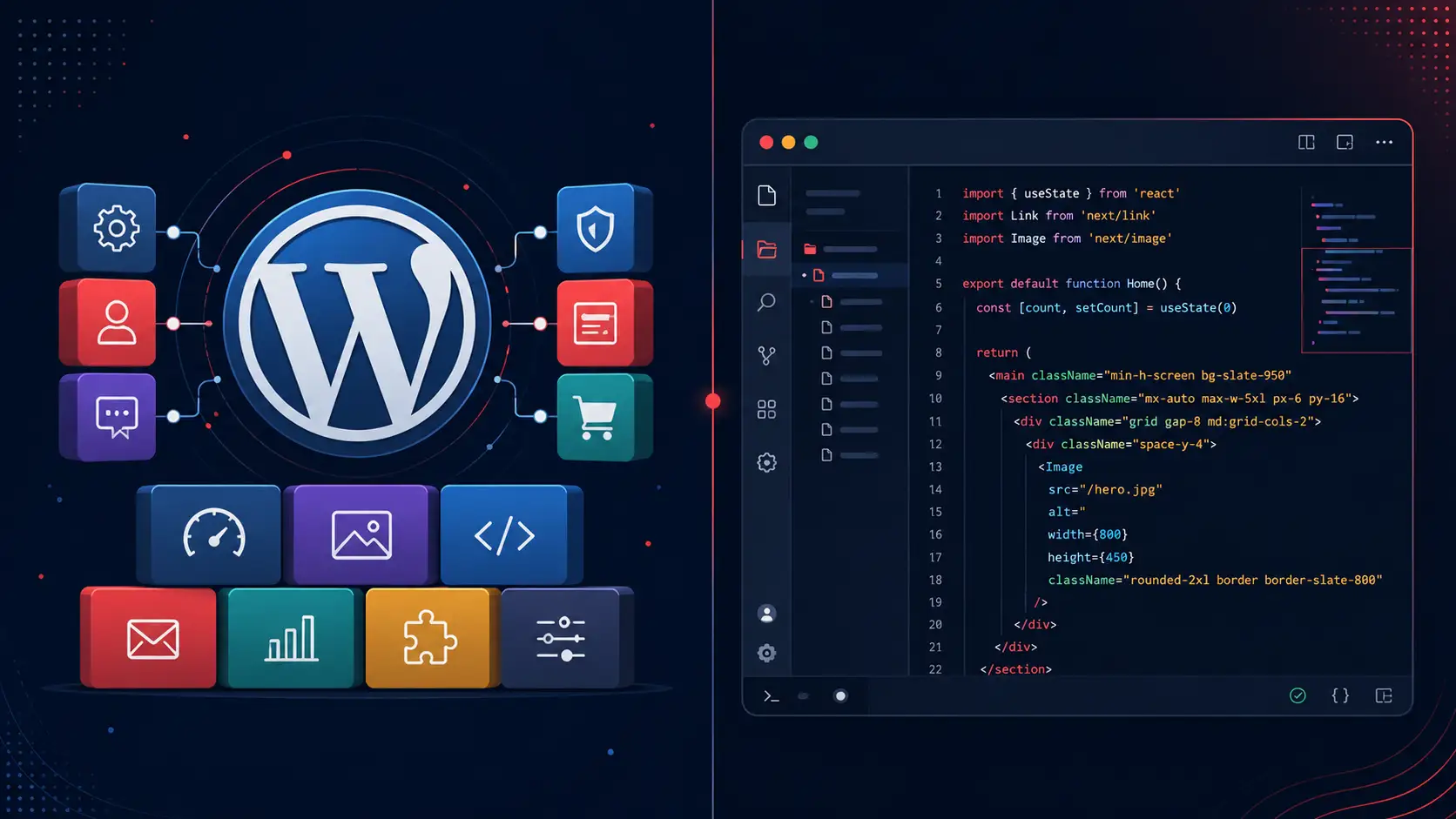Screen dimensions: 1456x819
Task: Click the purple chat comments block
Action: pos(108,417)
